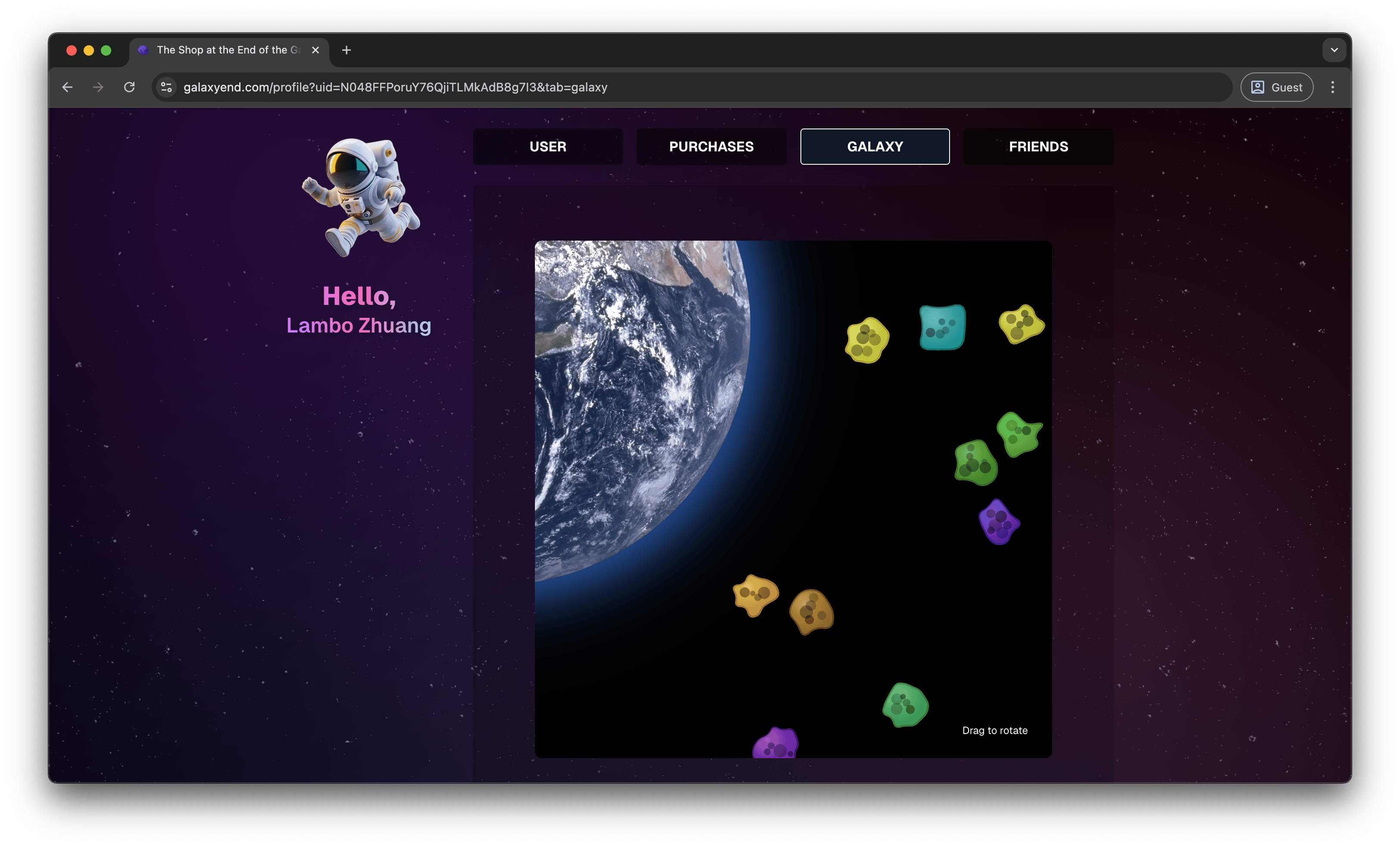
Task: Open a new browser tab with the plus icon
Action: click(x=346, y=50)
